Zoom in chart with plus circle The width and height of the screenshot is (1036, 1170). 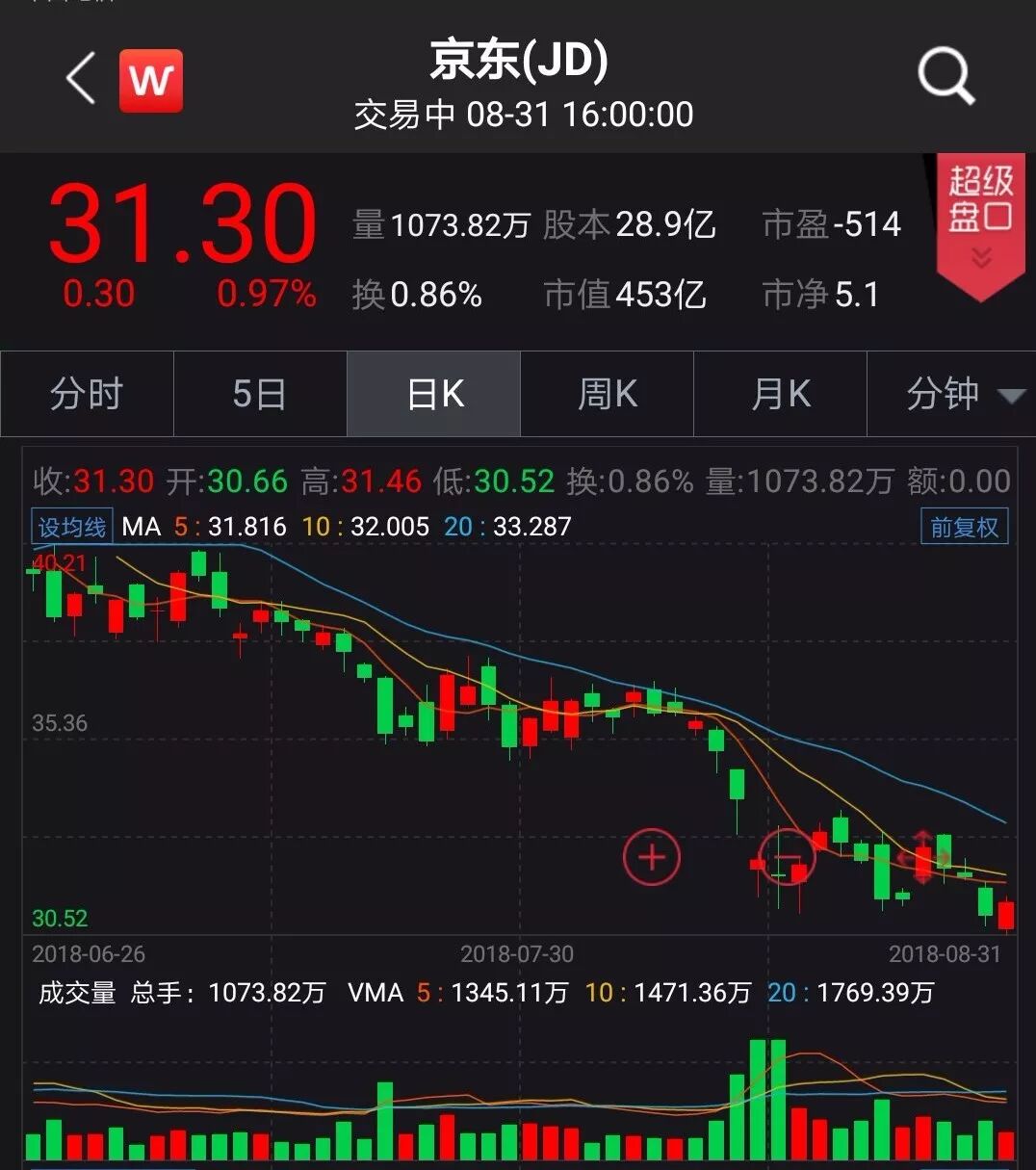click(652, 856)
